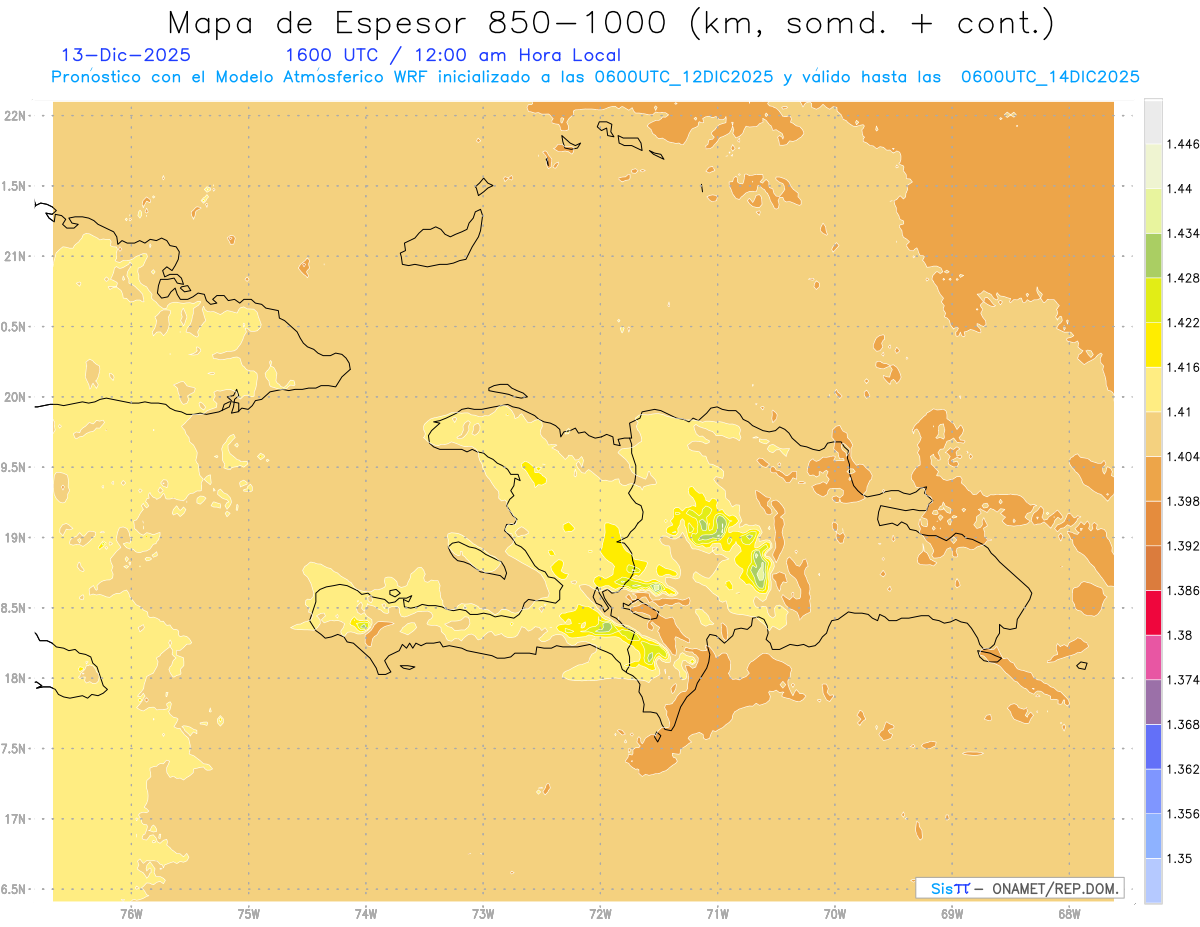Select the 68W longitude axis label
Image resolution: width=1200 pixels, height=927 pixels.
(x=1068, y=913)
